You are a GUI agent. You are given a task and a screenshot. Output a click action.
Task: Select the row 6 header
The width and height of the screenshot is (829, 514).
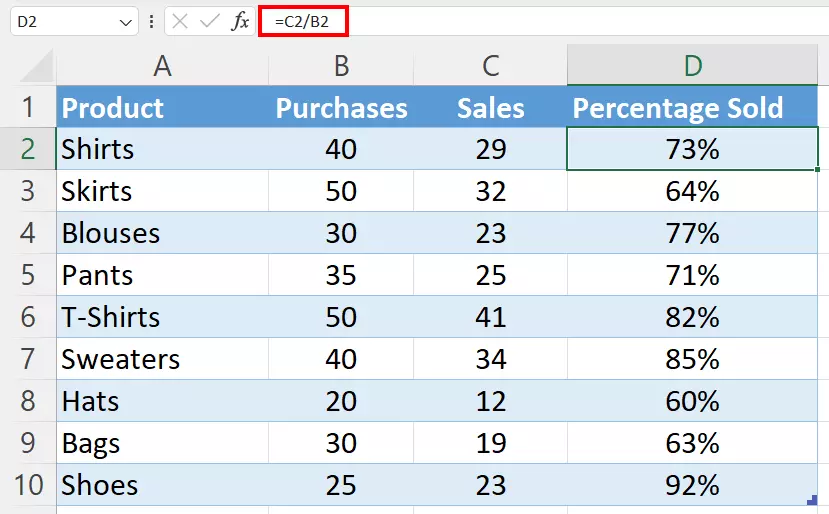[x=27, y=317]
